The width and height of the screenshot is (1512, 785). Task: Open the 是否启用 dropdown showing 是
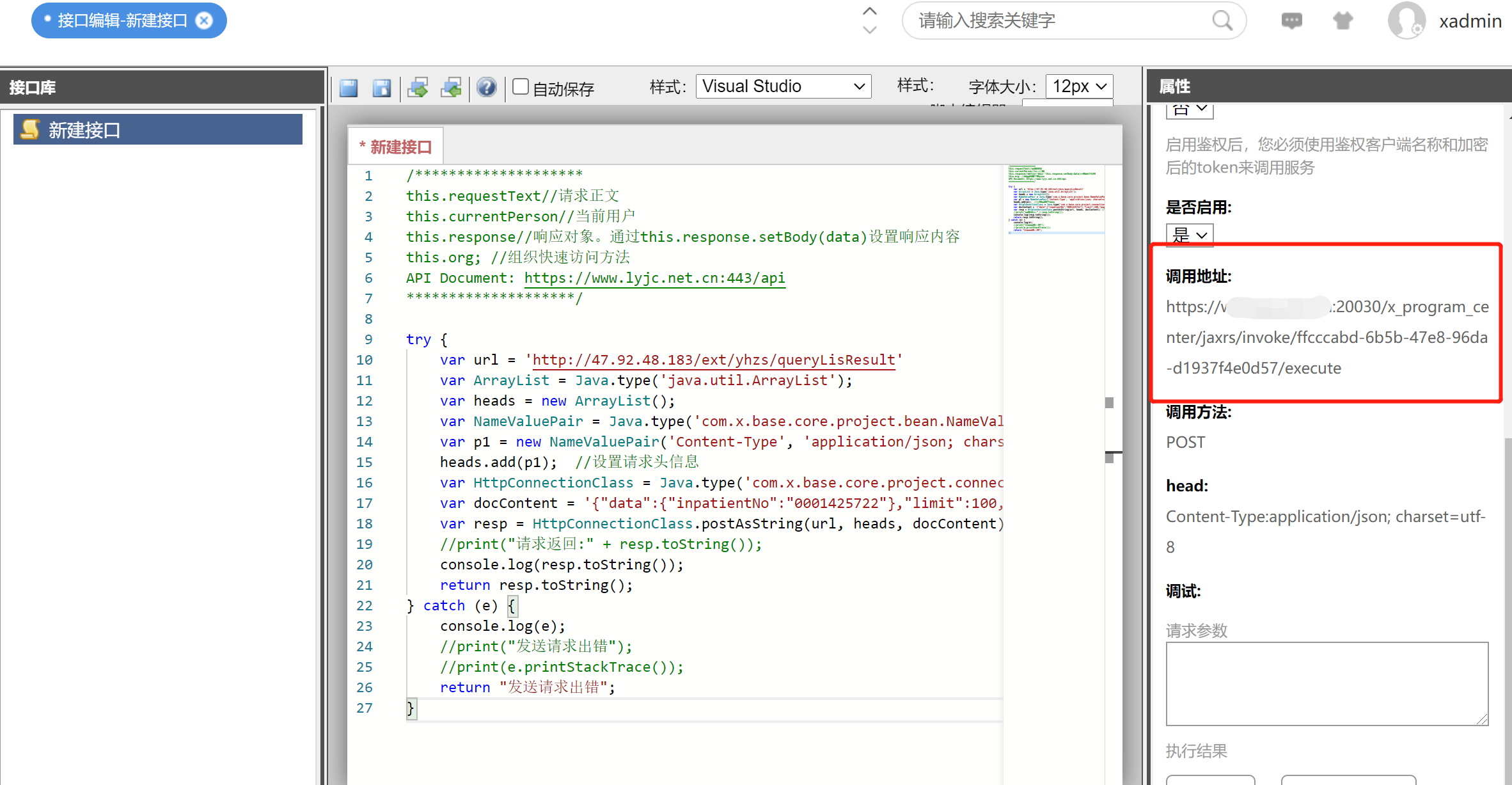[x=1189, y=235]
